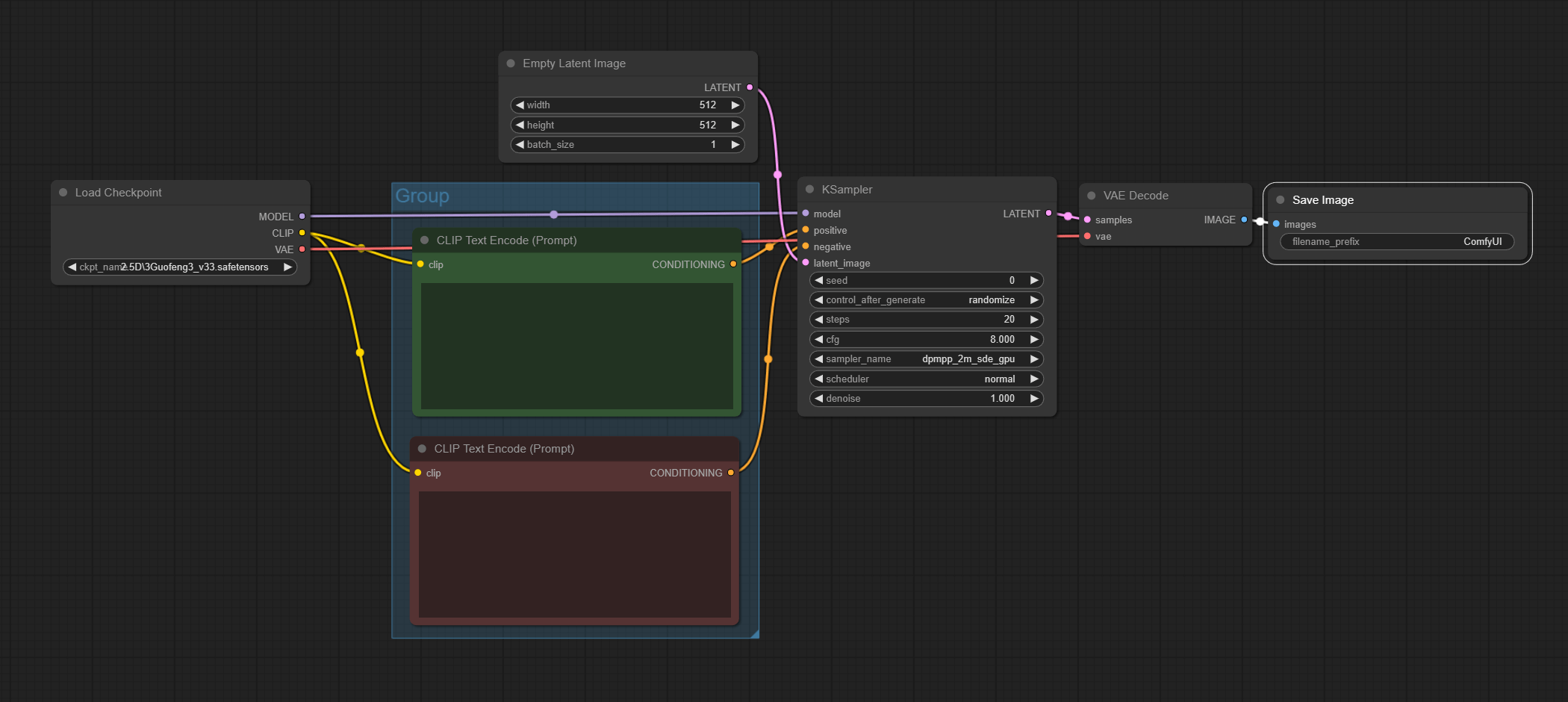1568x702 pixels.
Task: Click the filename_prefix input field
Action: pyautogui.click(x=1397, y=241)
